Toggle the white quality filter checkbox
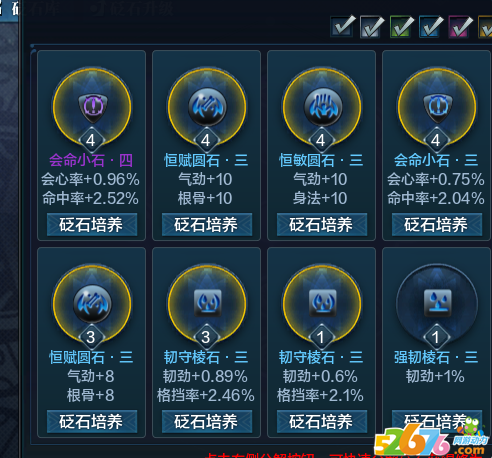 pyautogui.click(x=372, y=26)
